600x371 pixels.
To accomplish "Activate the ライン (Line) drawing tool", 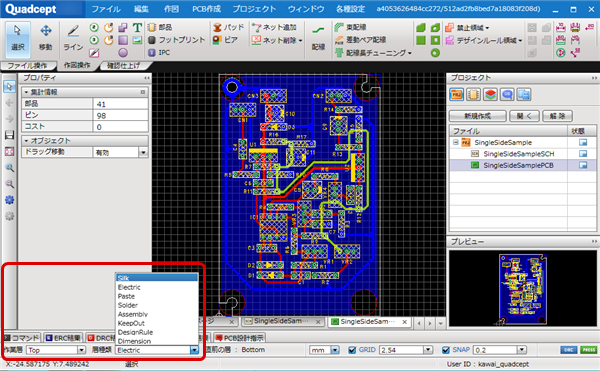I will (73, 38).
